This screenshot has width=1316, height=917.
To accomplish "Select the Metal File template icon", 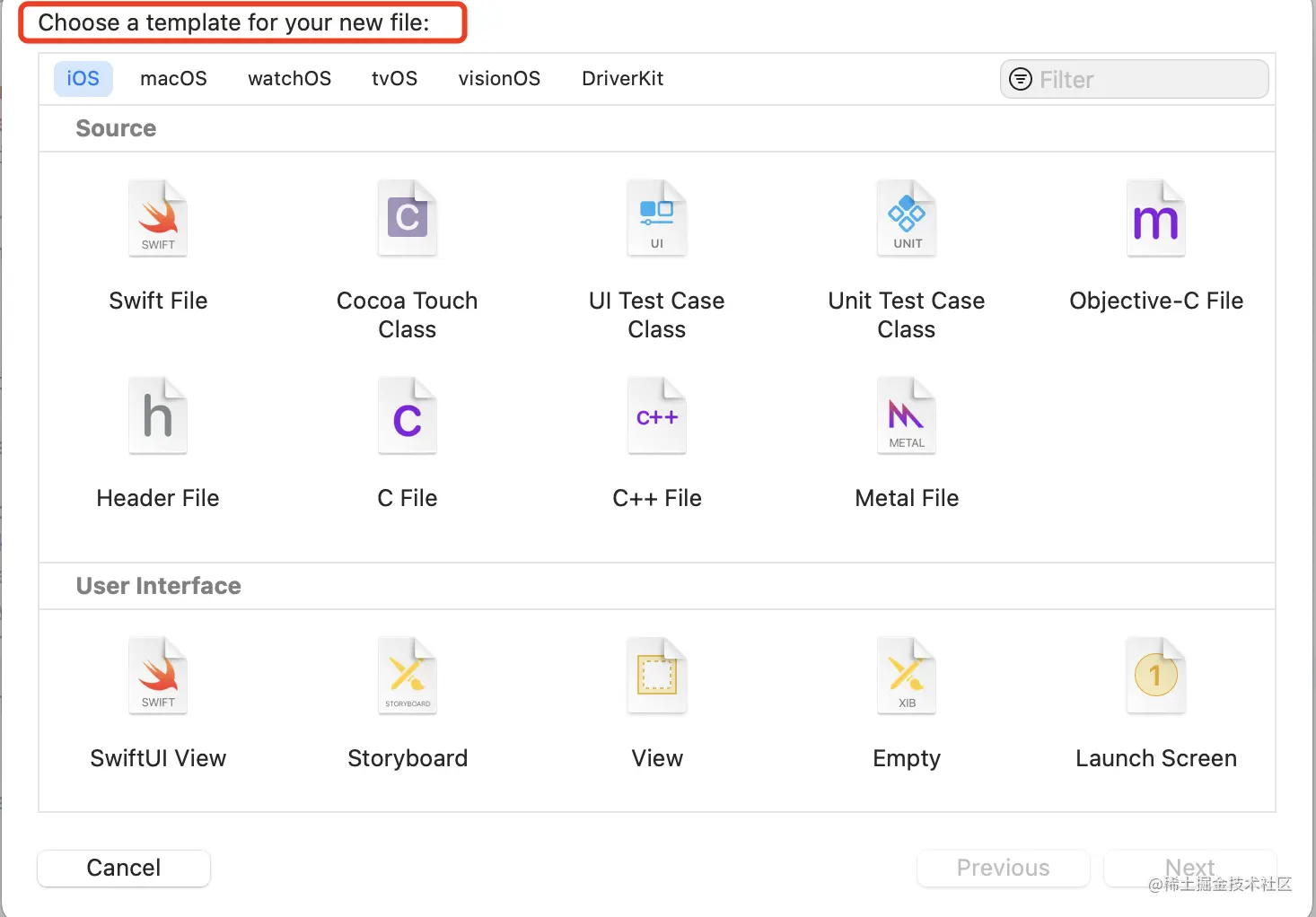I will [x=907, y=416].
